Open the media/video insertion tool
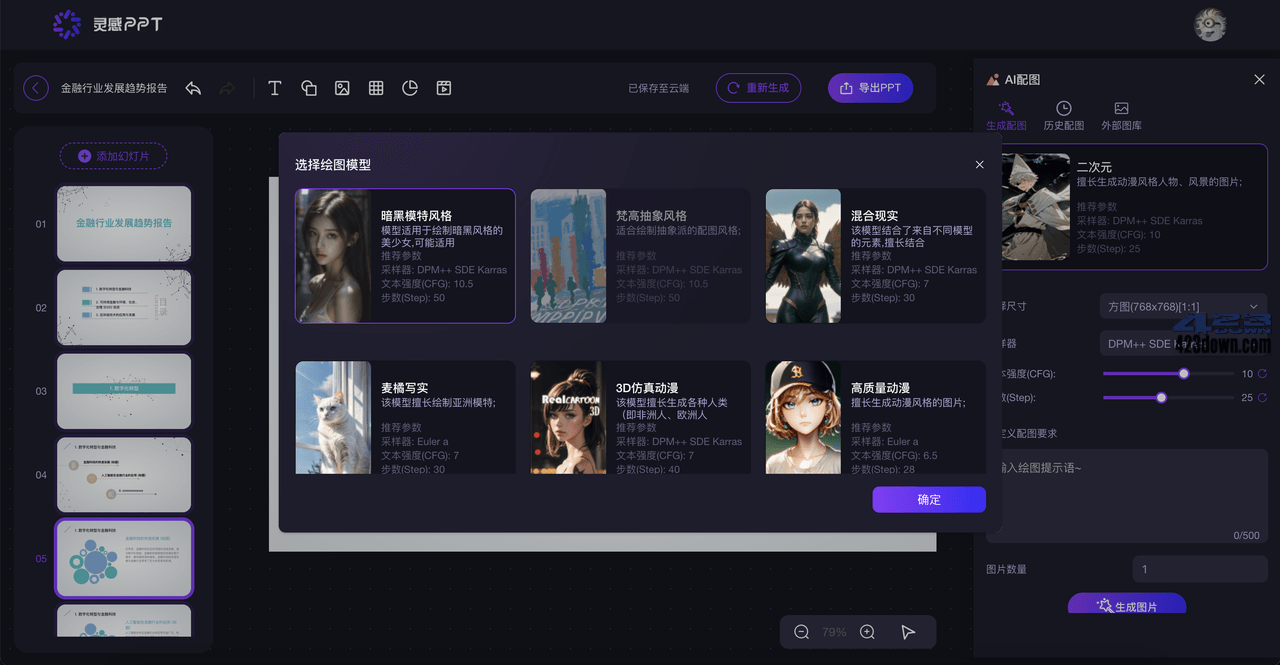The image size is (1280, 665). click(443, 88)
